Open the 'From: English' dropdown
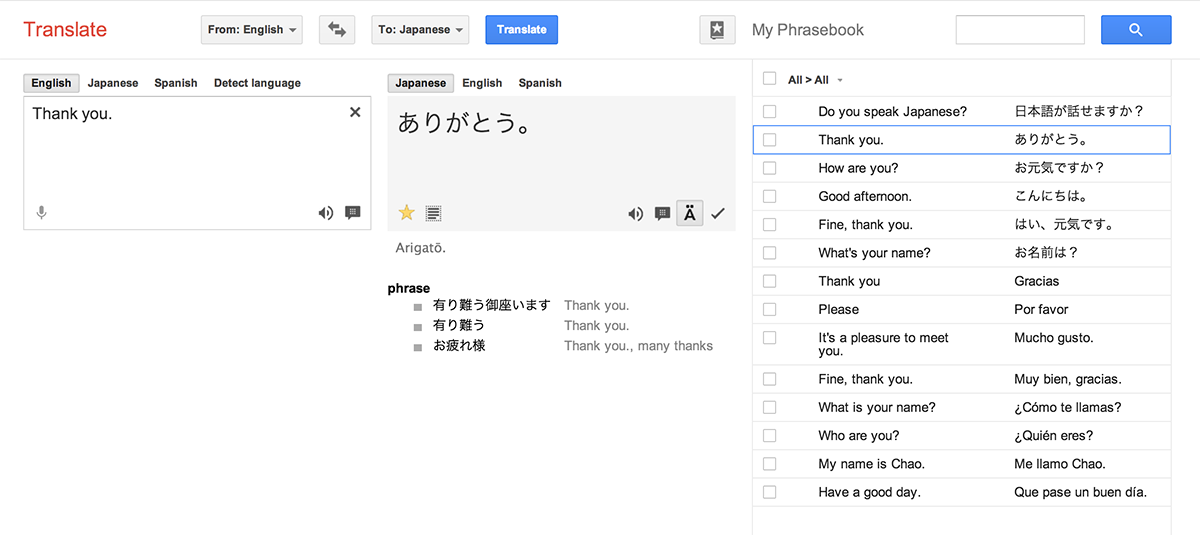This screenshot has width=1200, height=535. click(x=252, y=30)
